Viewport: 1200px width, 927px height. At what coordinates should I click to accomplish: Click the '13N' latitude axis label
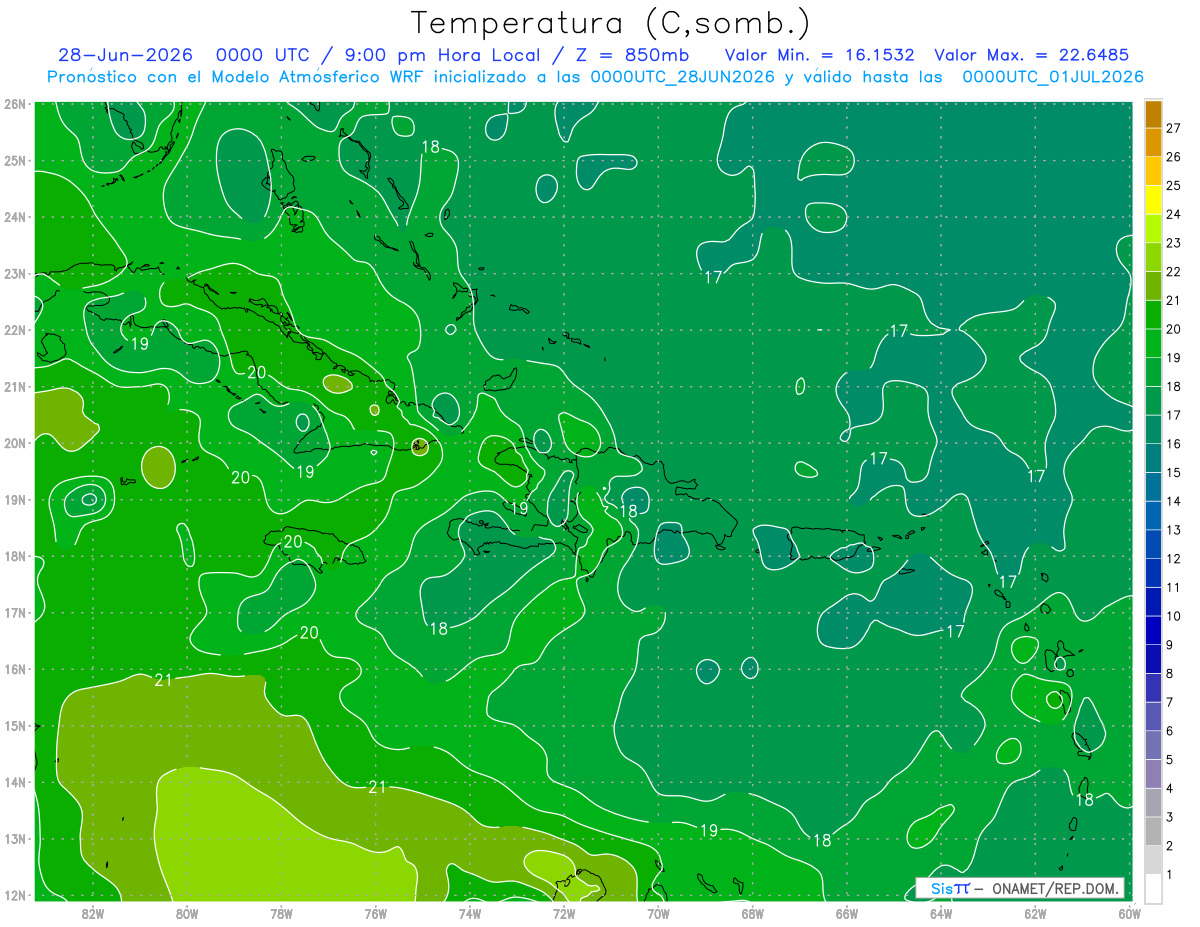click(x=14, y=838)
